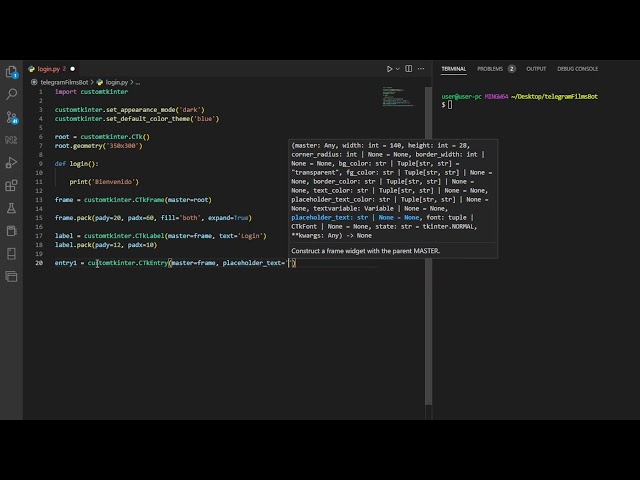The image size is (640, 480).
Task: Click 'set_default_color_theme' on line 4
Action: (148, 119)
